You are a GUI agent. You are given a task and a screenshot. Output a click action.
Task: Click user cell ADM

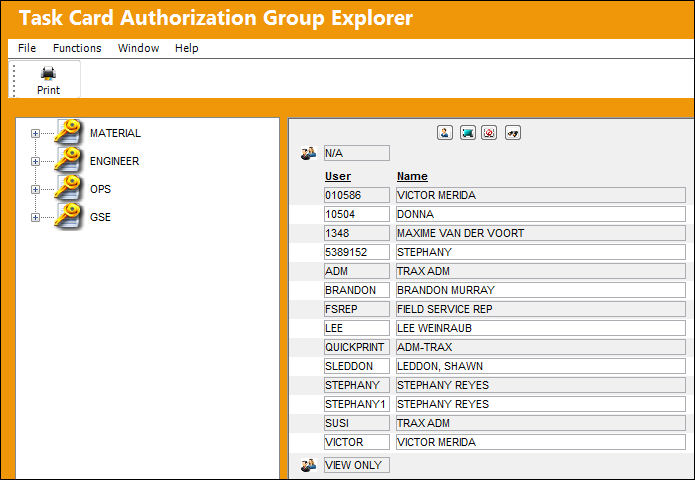[x=357, y=271]
